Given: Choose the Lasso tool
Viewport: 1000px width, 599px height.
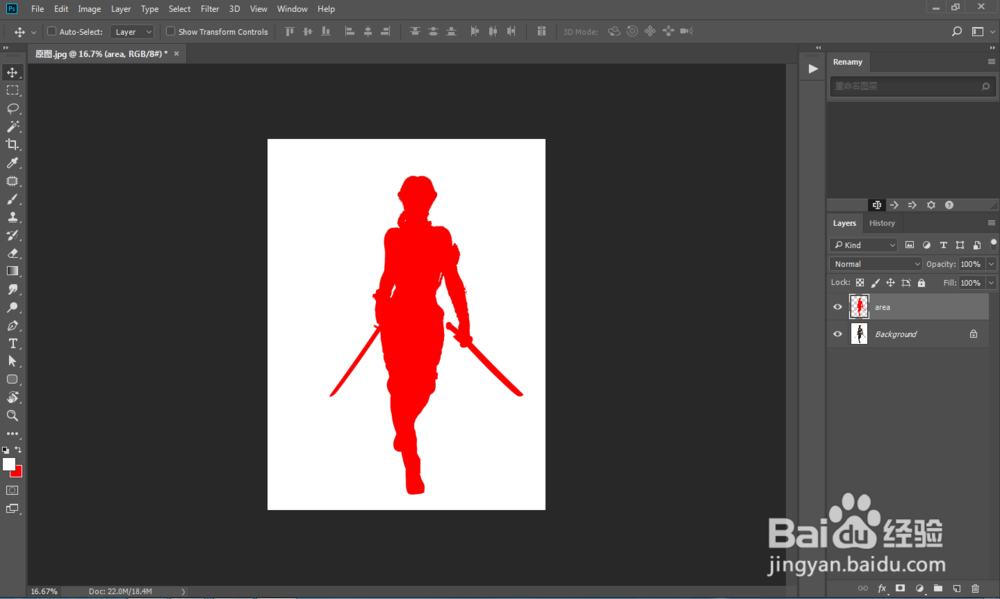Looking at the screenshot, I should (x=13, y=108).
